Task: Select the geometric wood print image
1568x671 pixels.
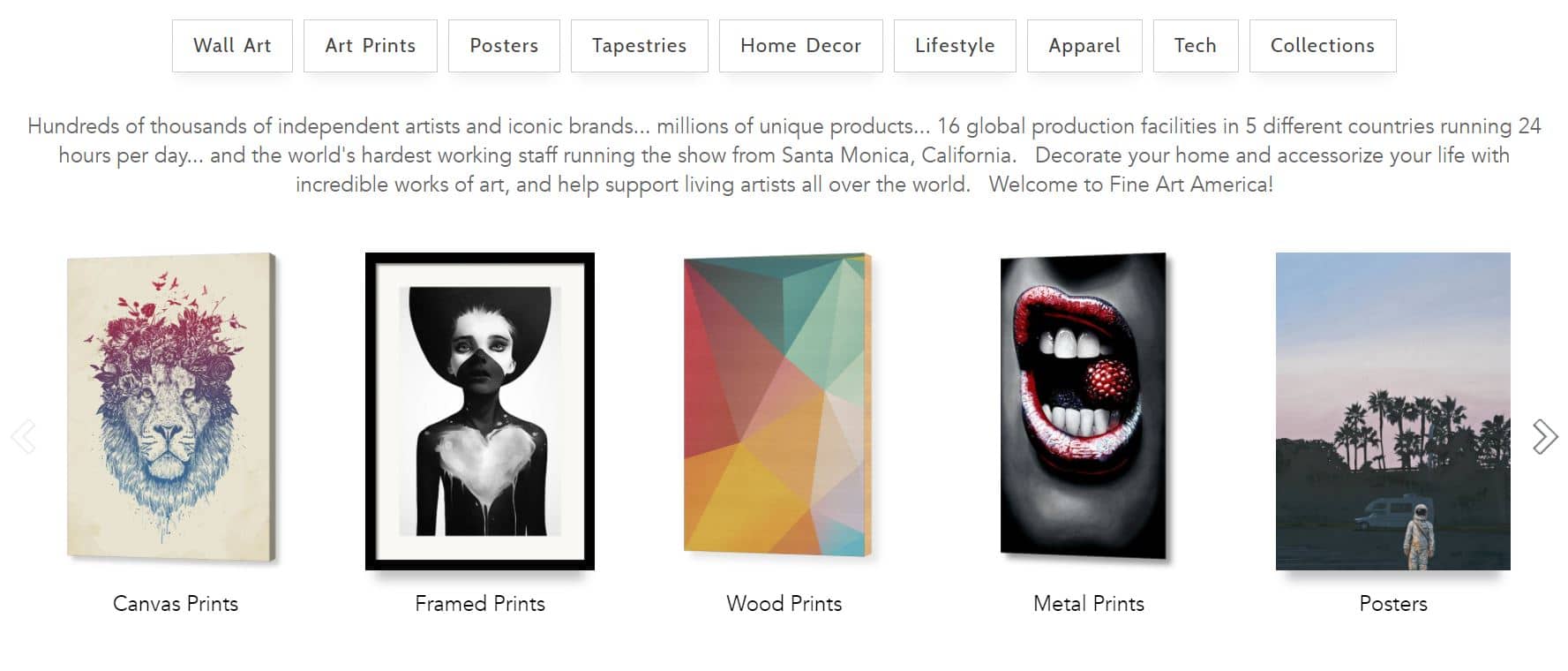Action: tap(778, 405)
